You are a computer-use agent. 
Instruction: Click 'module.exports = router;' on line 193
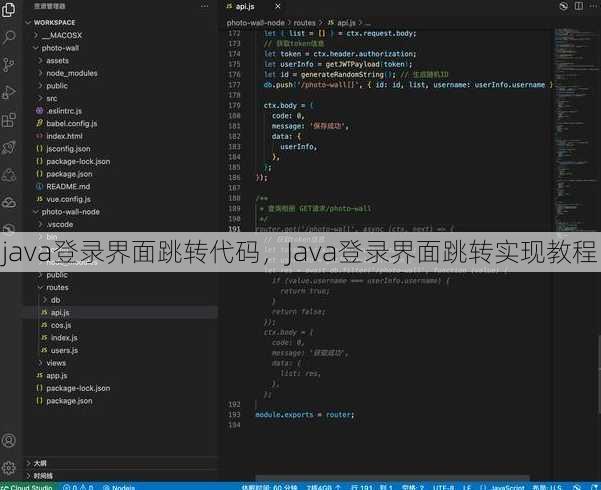305,414
